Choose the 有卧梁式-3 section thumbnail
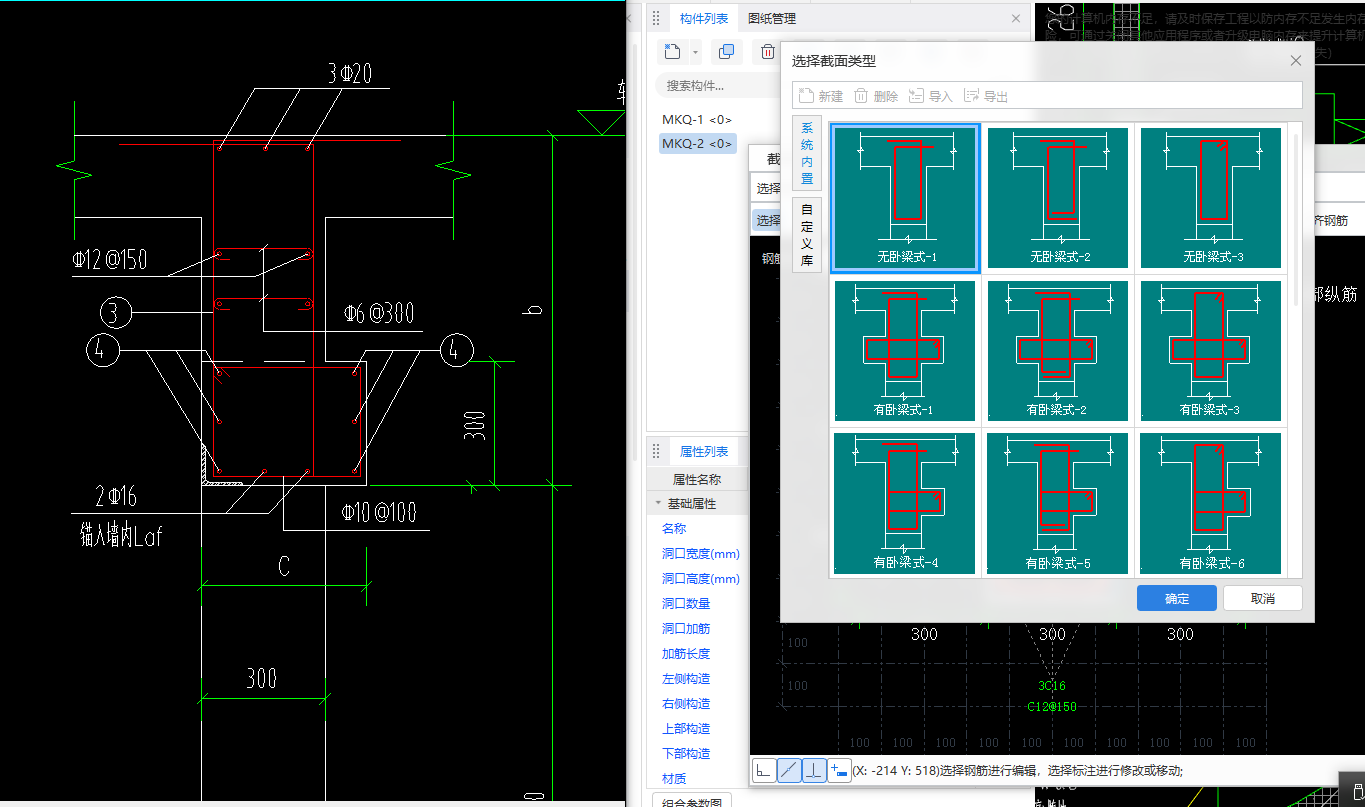Image resolution: width=1365 pixels, height=807 pixels. [x=1211, y=351]
